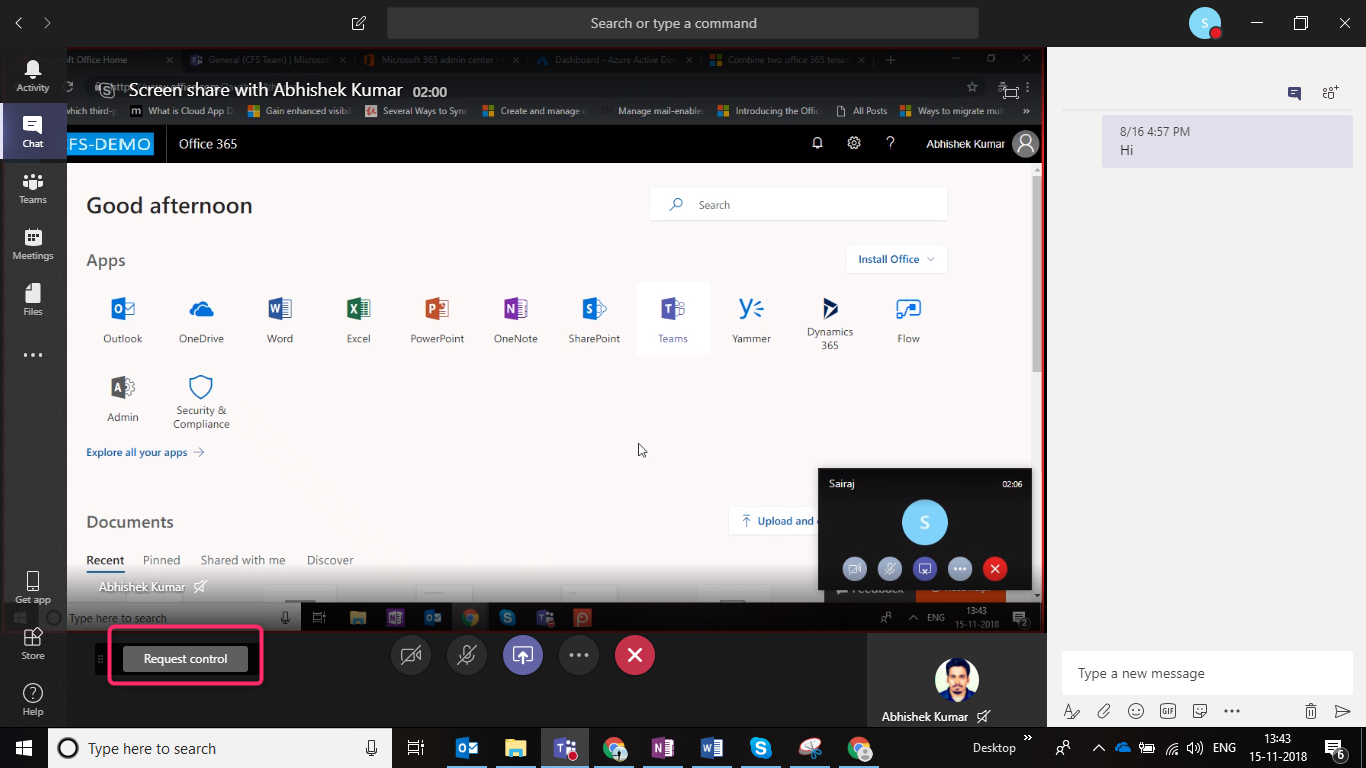Screen dimensions: 1366x768
Task: Click help question mark in Office header
Action: [x=890, y=143]
